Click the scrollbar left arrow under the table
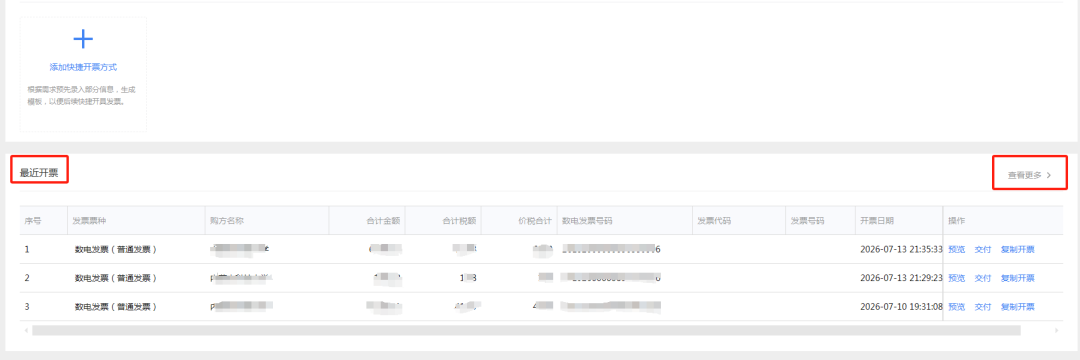Image resolution: width=1080 pixels, height=360 pixels. pos(27,331)
